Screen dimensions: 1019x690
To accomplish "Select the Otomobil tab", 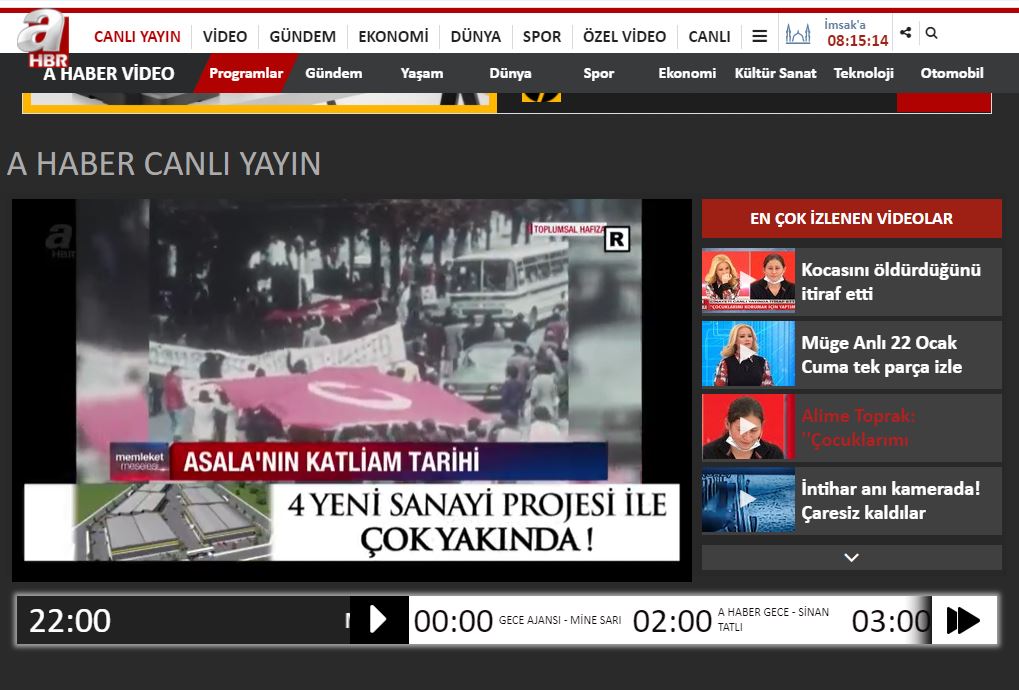I will click(952, 73).
